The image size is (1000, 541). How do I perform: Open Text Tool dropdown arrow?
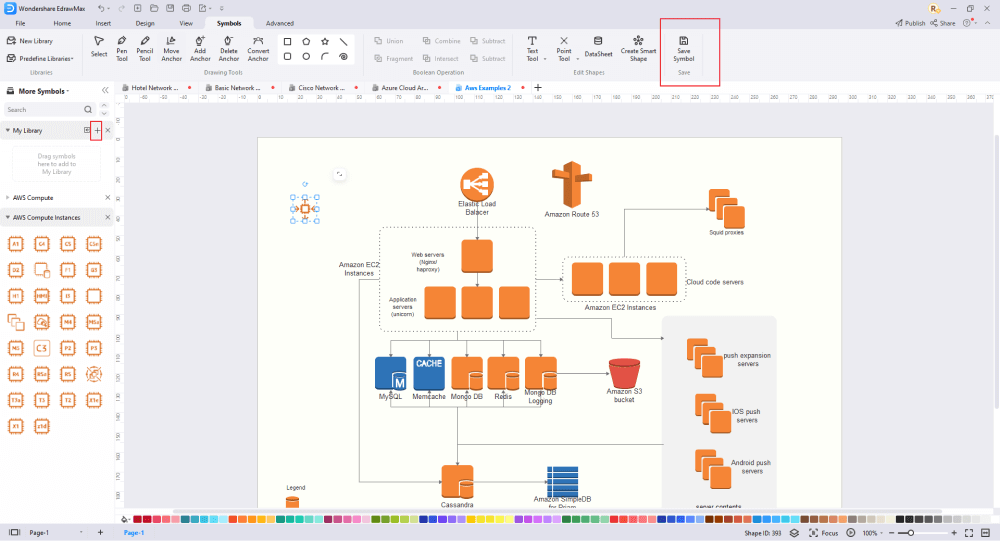click(x=545, y=59)
